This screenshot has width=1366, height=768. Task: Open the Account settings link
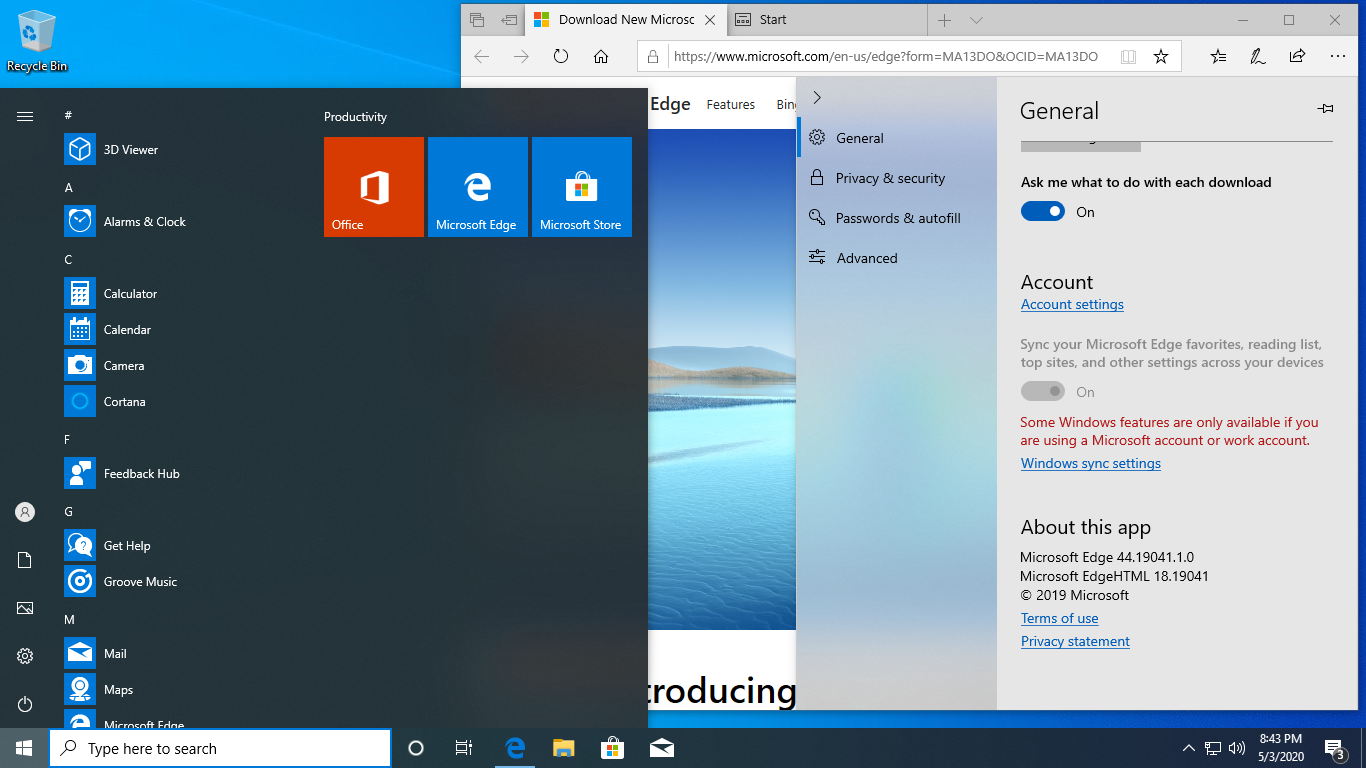pyautogui.click(x=1072, y=305)
